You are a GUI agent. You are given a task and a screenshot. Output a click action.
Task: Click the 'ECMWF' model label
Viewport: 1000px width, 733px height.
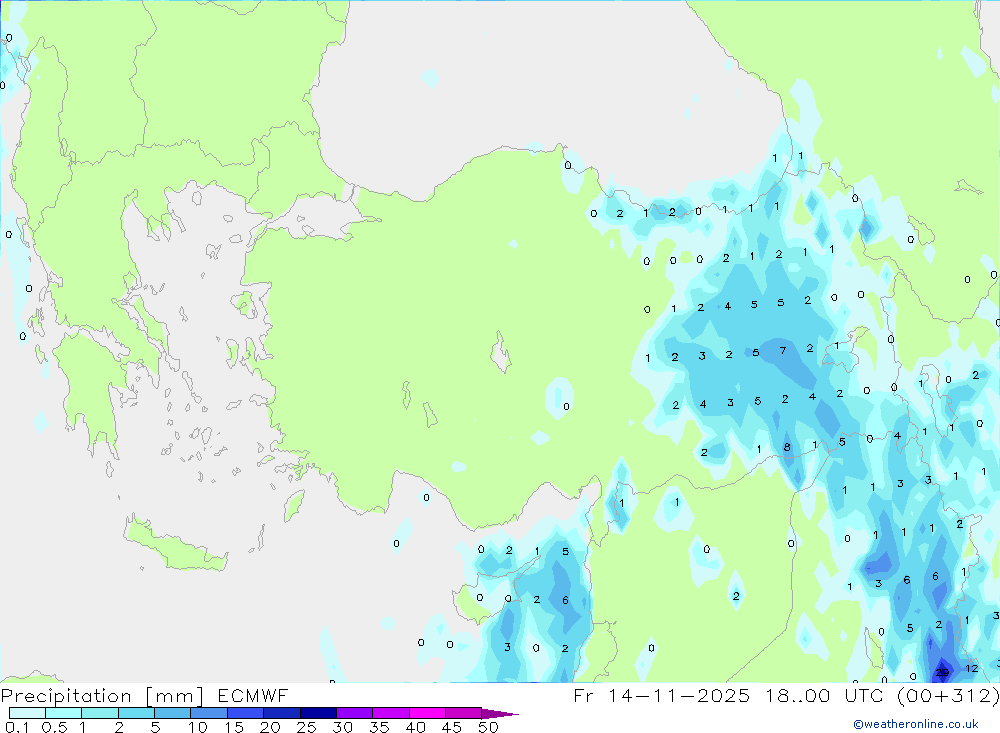[x=253, y=695]
